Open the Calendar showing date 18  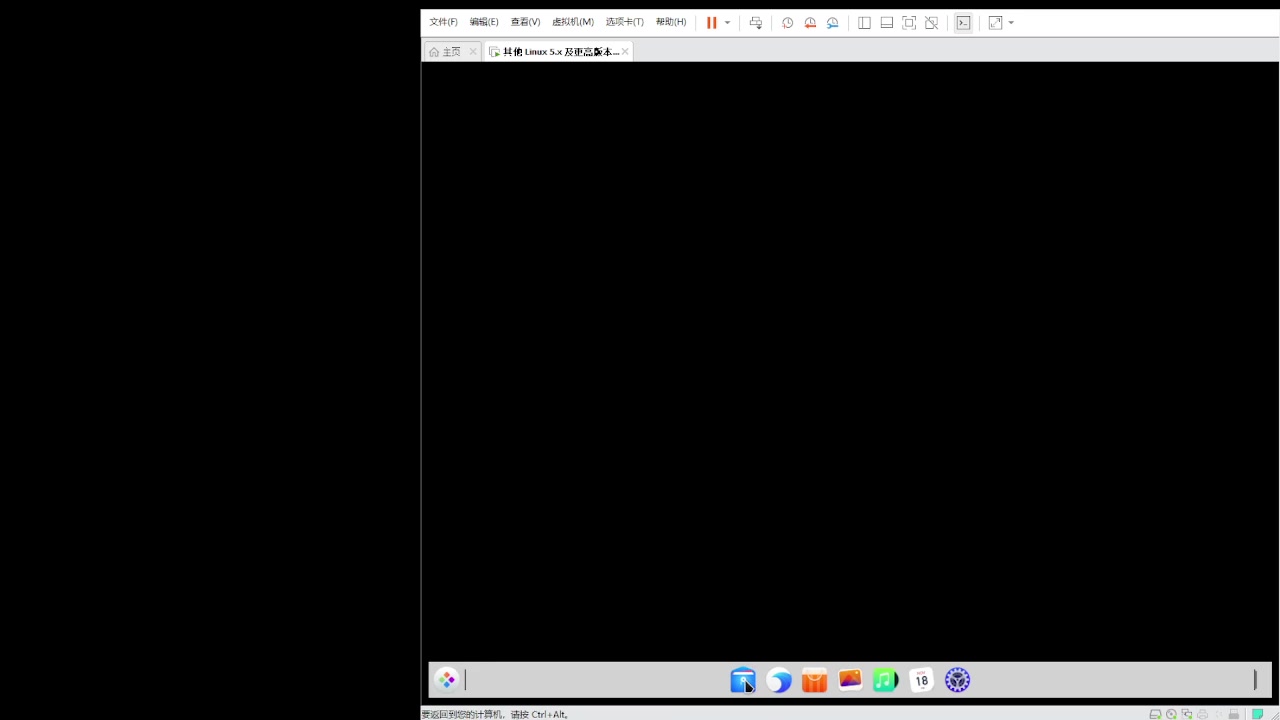920,680
